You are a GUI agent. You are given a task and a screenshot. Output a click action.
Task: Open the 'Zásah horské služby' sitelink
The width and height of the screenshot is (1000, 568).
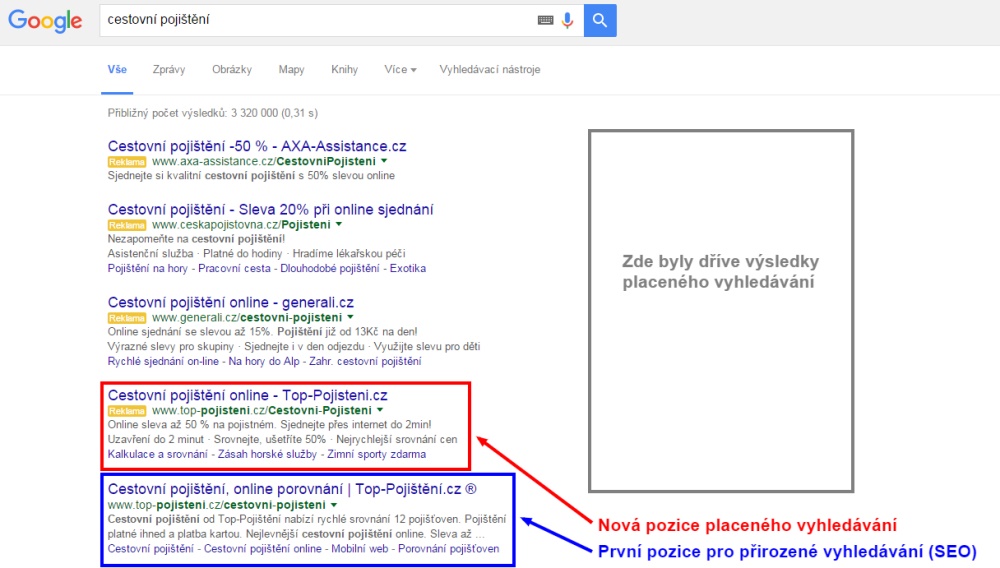click(267, 455)
